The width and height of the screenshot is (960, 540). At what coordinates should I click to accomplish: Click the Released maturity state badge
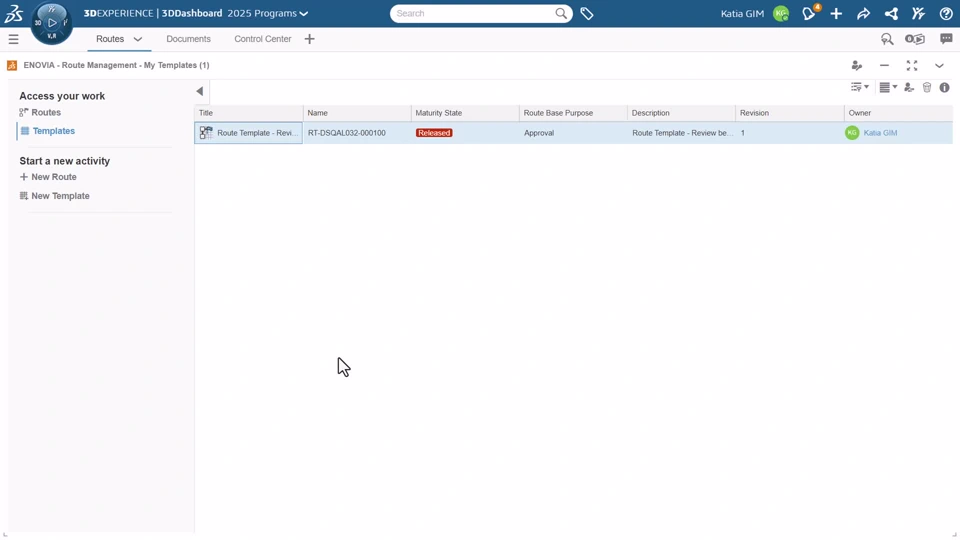(434, 133)
